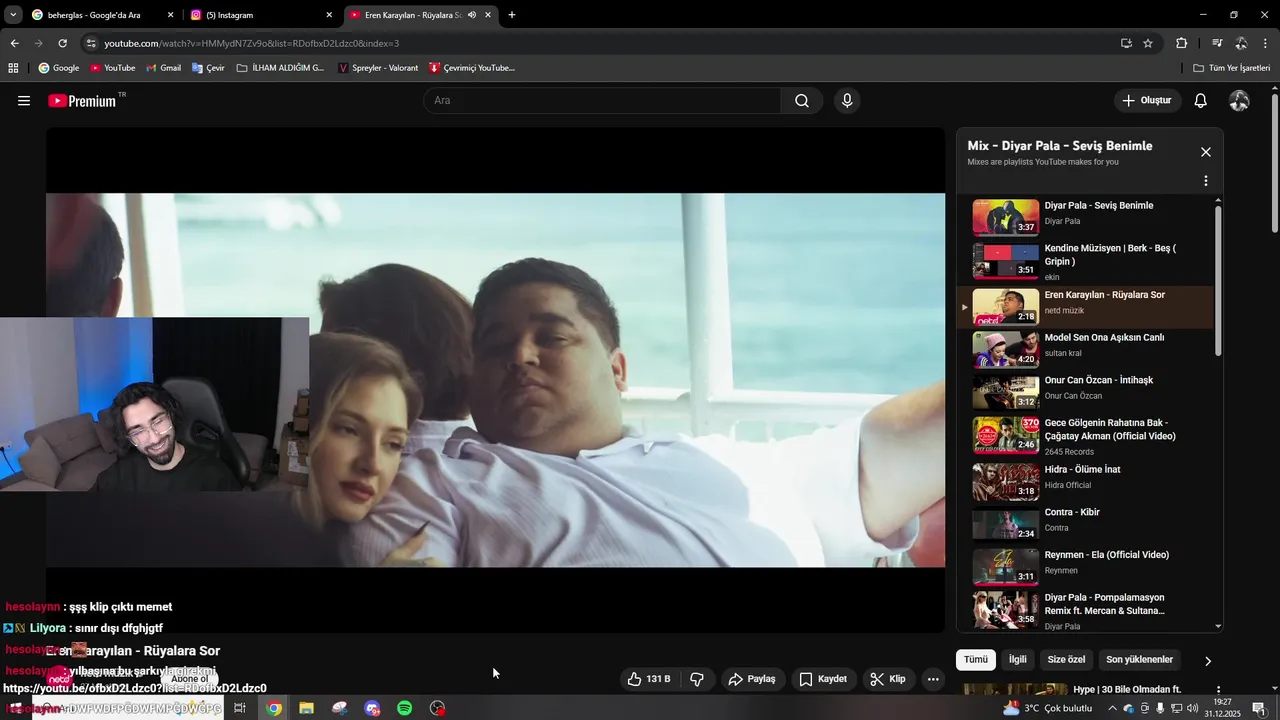Open the Çevir translate bookmark
This screenshot has height=720, width=1280.
tap(208, 68)
